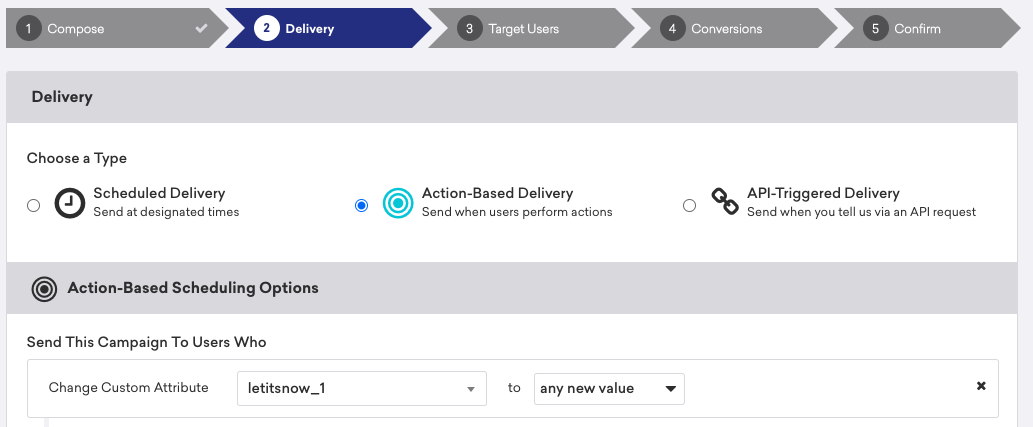Image resolution: width=1033 pixels, height=427 pixels.
Task: Open the letitsnow_1 attribute dropdown
Action: (360, 388)
